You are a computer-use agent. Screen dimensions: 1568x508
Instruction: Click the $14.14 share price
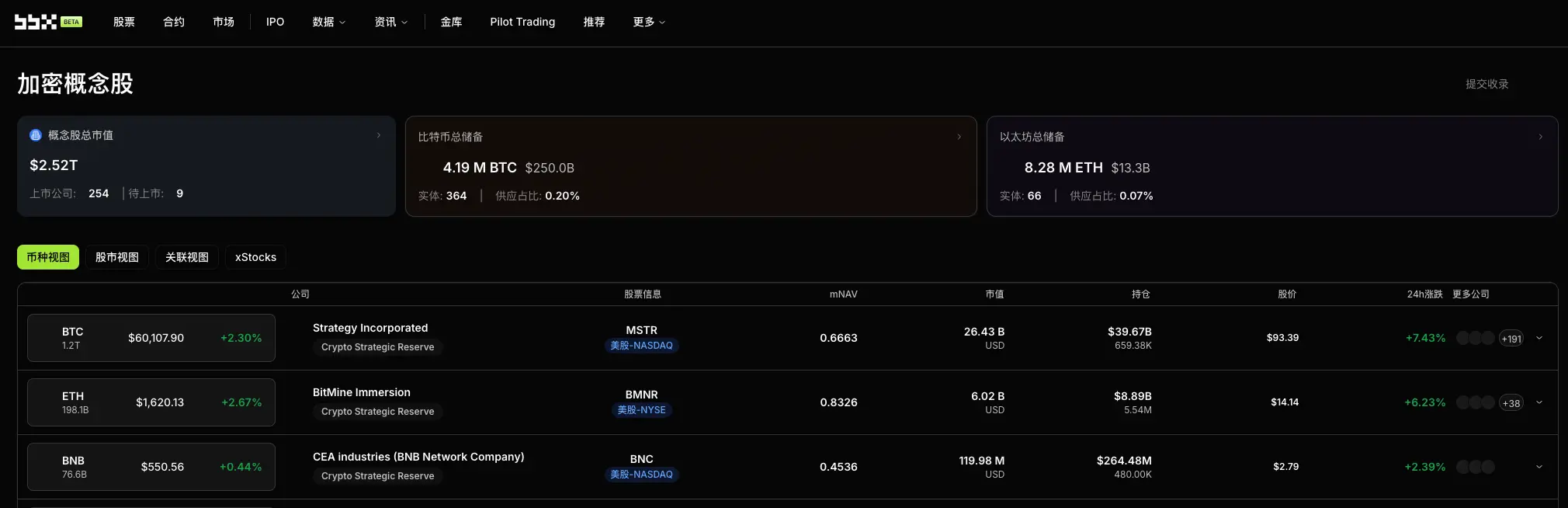tap(1285, 402)
